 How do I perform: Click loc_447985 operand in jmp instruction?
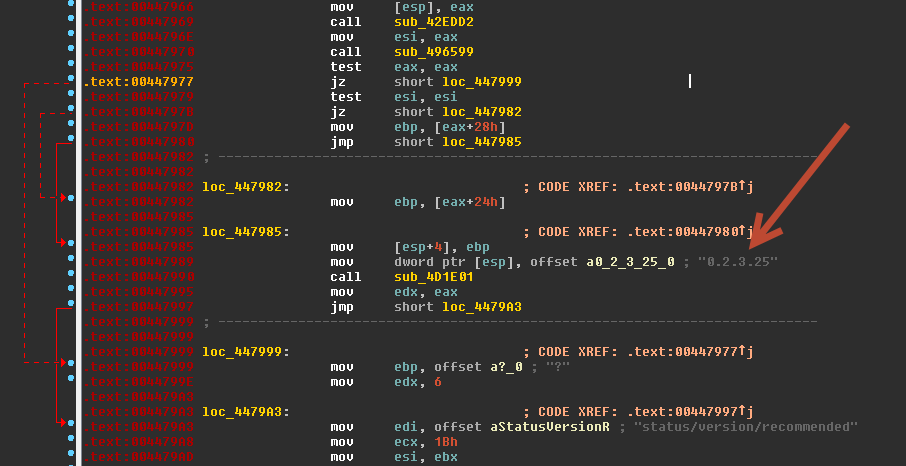[x=482, y=142]
